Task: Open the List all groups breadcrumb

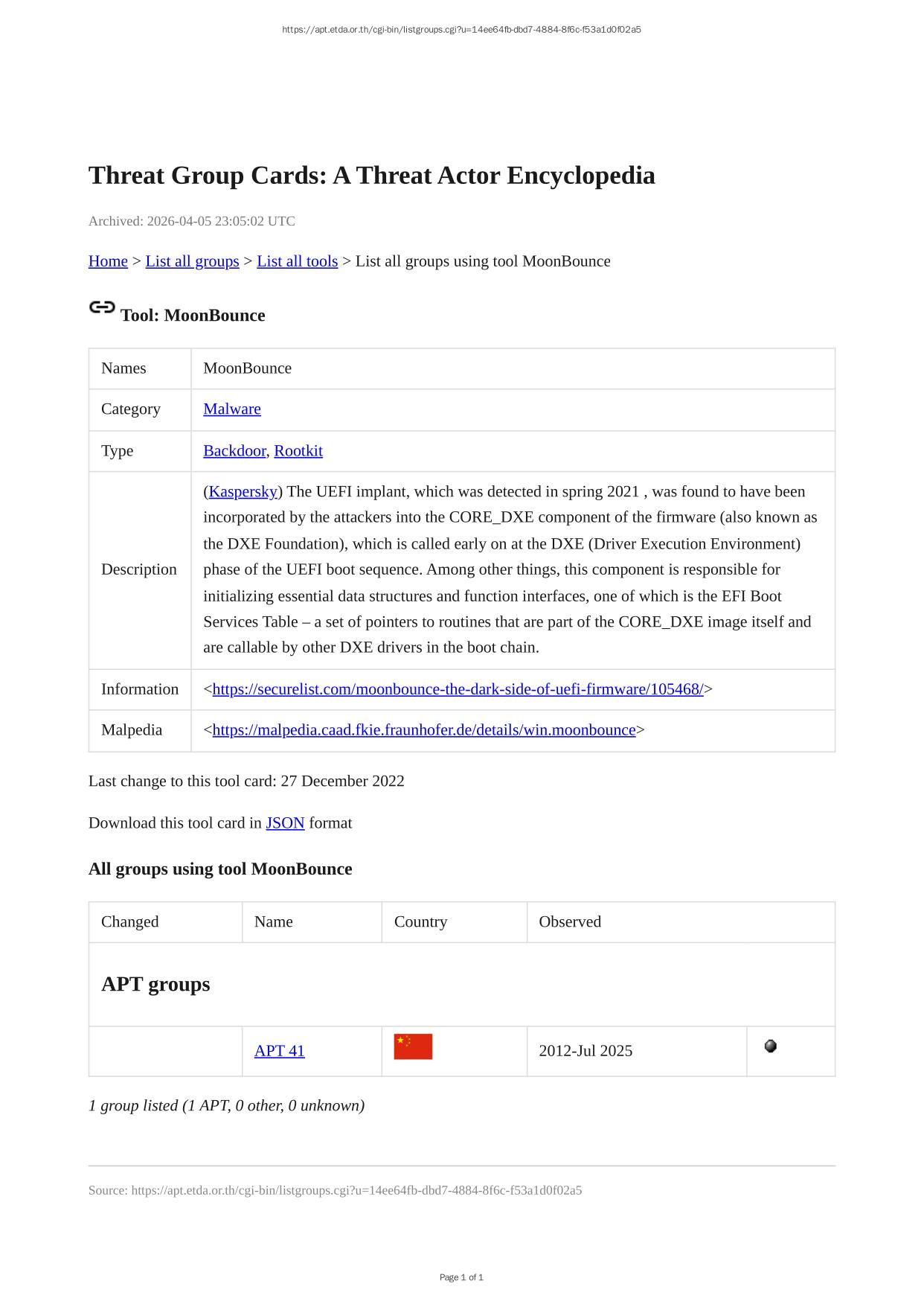Action: pyautogui.click(x=192, y=261)
